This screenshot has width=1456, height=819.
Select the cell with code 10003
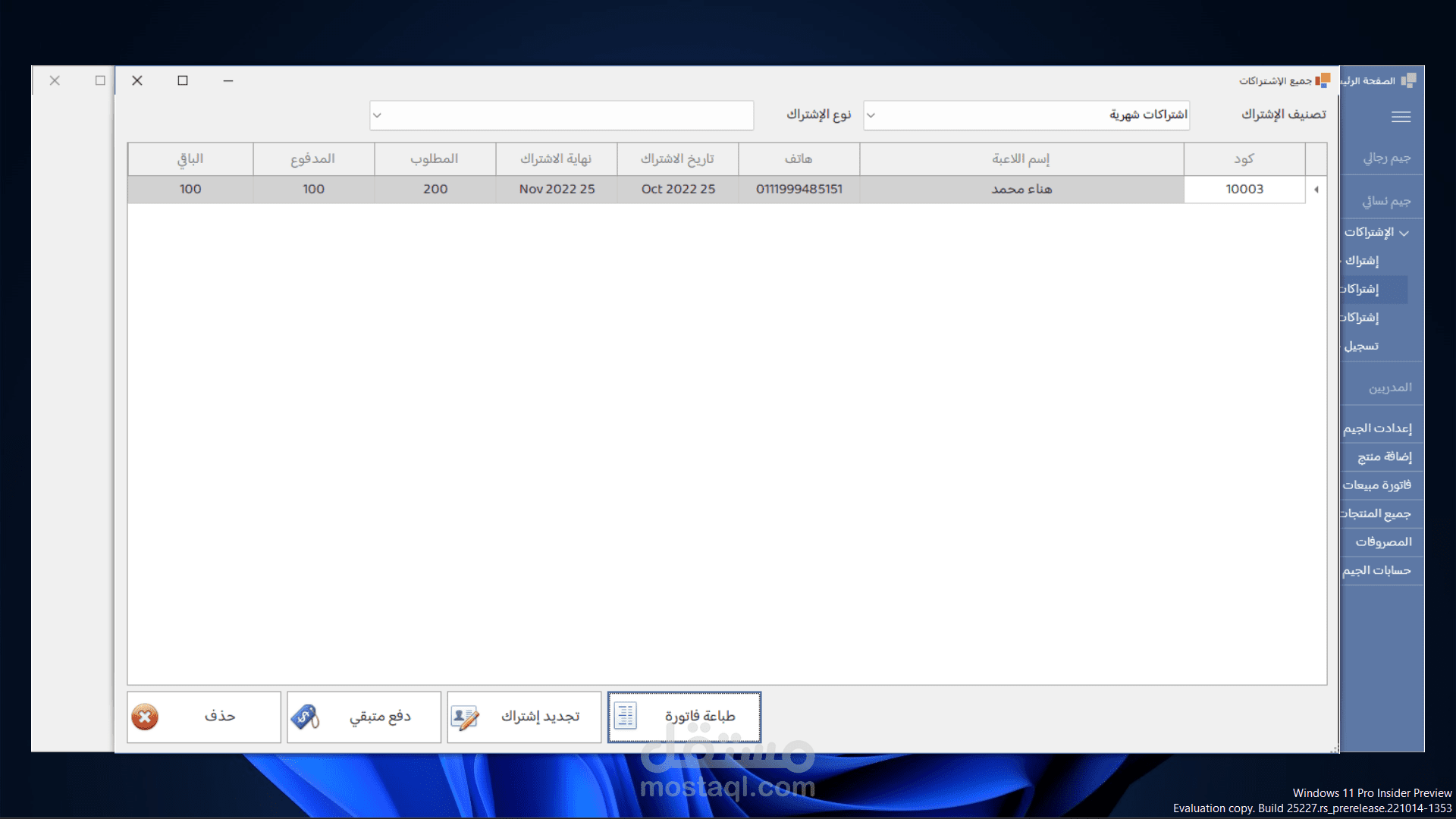[1244, 190]
